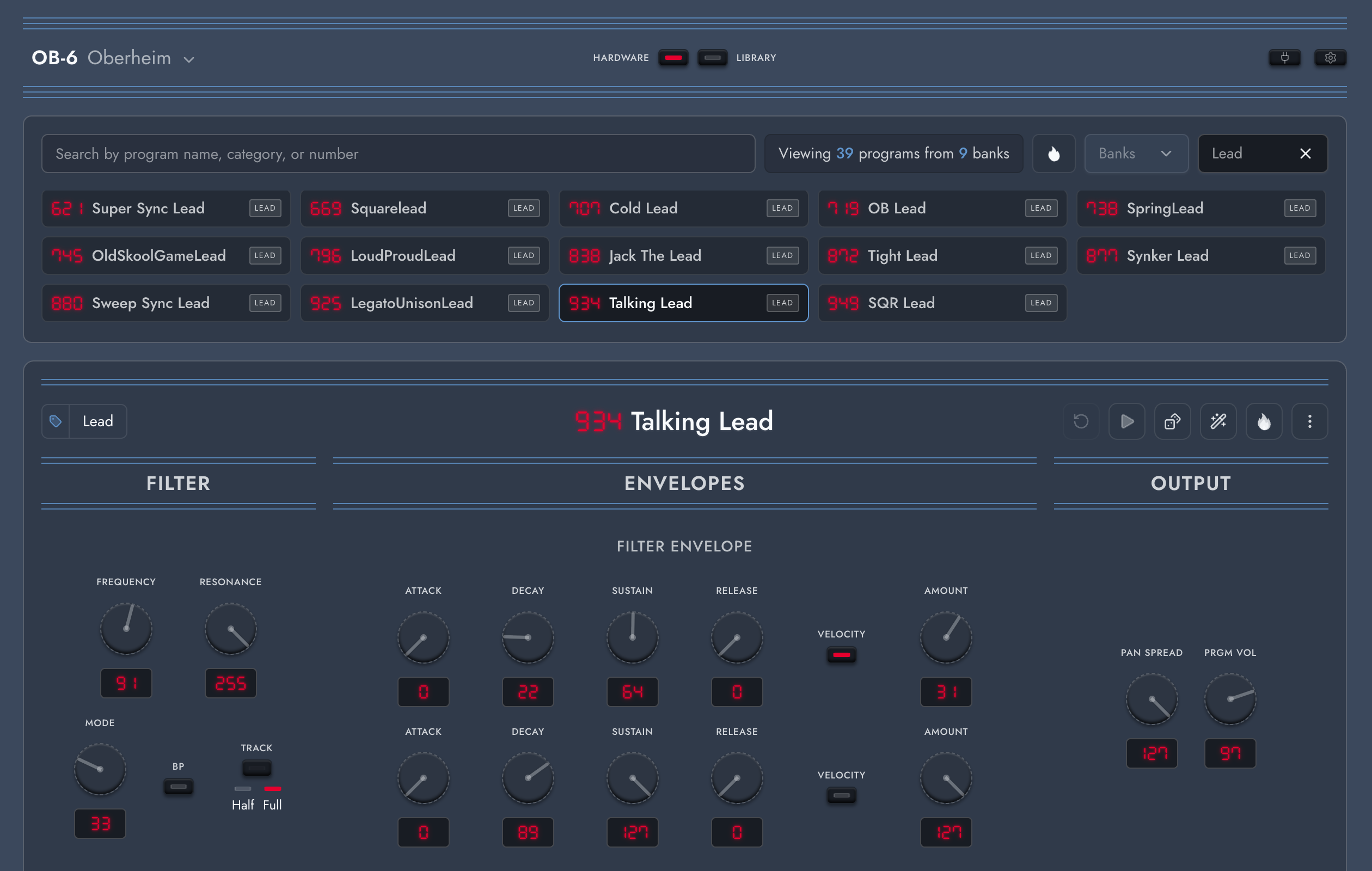
Task: Click the second envelope Decay value 89
Action: 528,832
